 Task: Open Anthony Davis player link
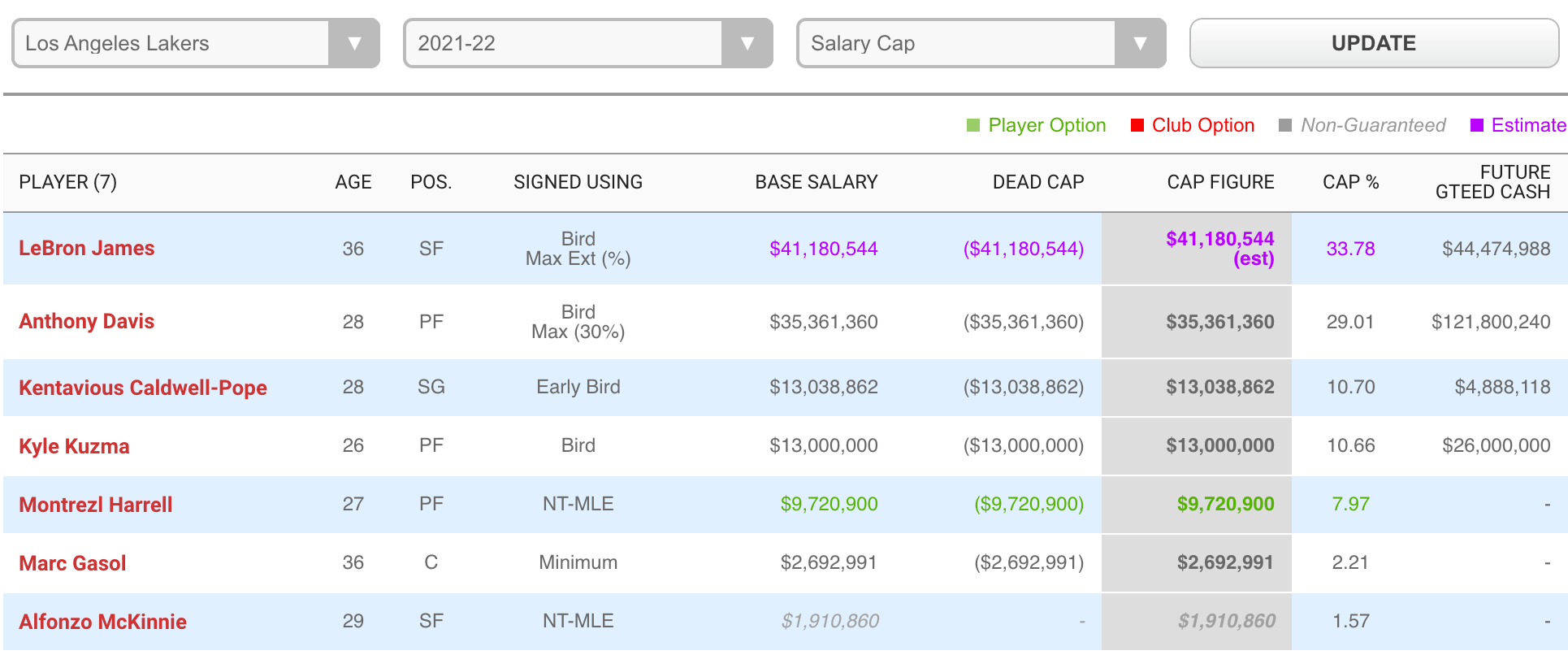coord(87,321)
